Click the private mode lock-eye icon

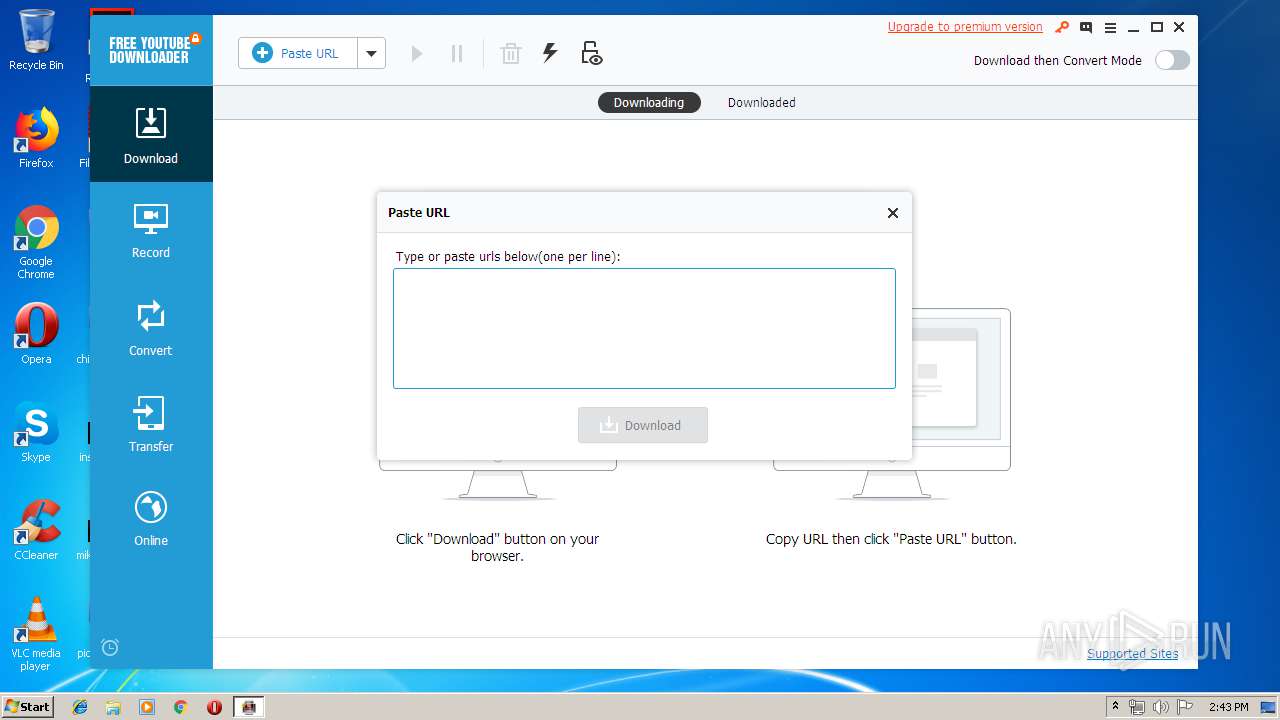pos(591,53)
